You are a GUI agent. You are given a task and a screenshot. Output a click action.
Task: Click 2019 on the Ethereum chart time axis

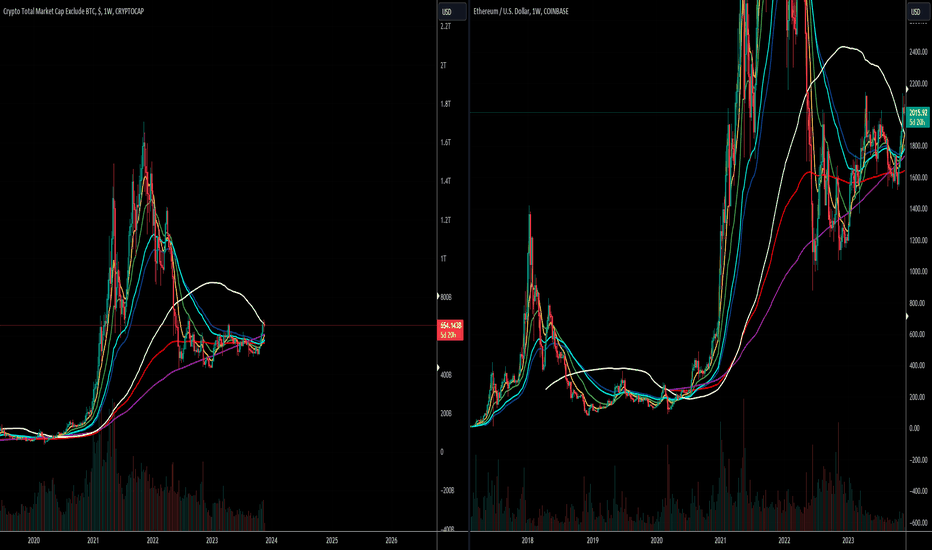pos(593,540)
